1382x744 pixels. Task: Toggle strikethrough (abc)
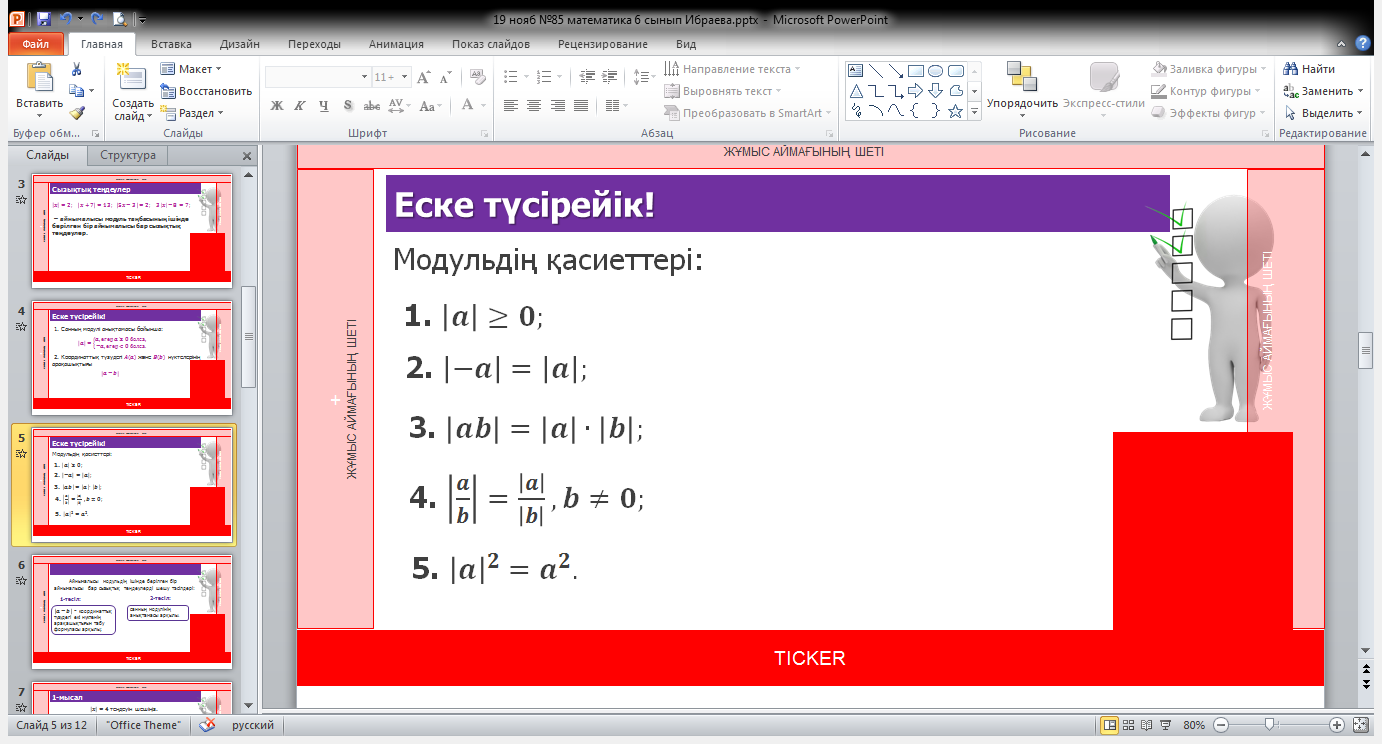(371, 105)
